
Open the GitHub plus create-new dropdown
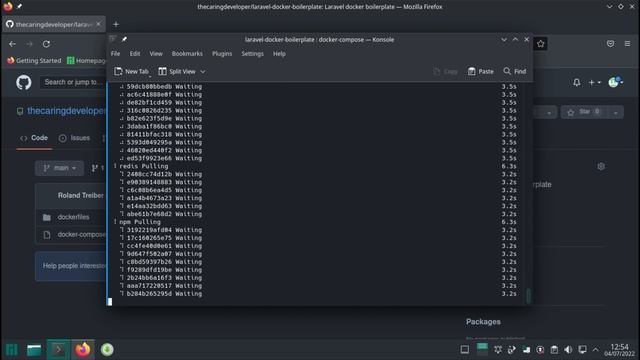point(594,82)
